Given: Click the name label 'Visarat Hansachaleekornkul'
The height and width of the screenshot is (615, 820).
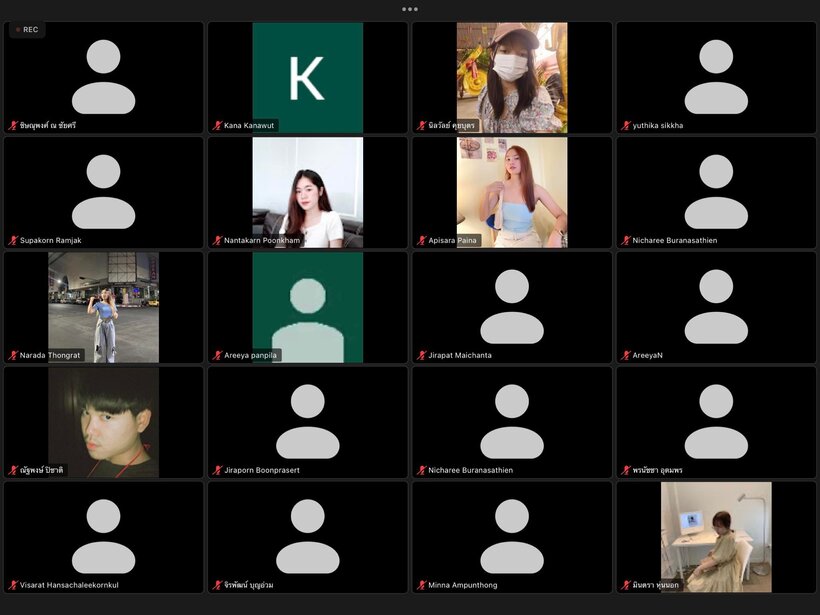Looking at the screenshot, I should pyautogui.click(x=69, y=585).
